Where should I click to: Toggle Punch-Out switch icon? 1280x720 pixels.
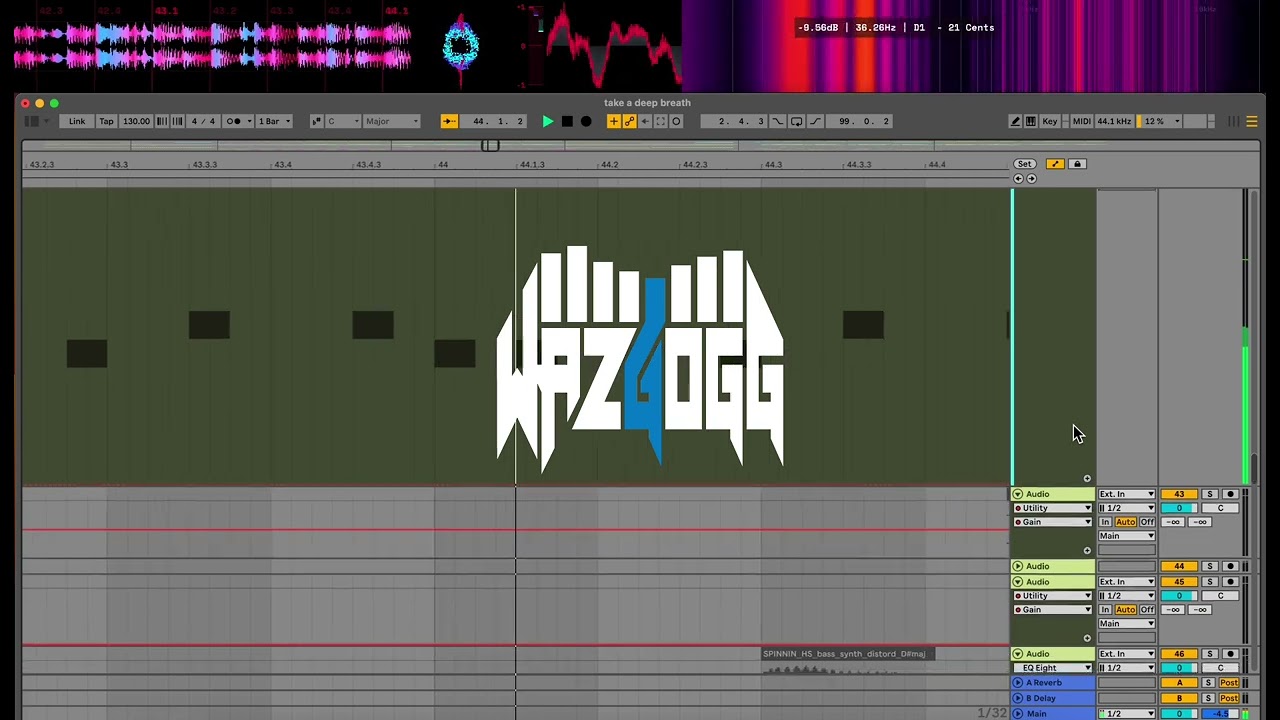[815, 121]
